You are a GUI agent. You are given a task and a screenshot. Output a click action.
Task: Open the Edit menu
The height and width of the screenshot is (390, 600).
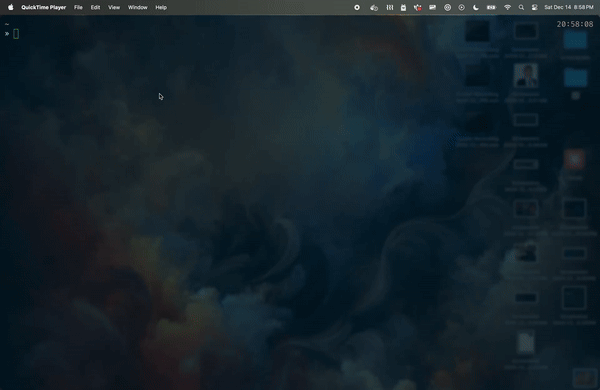[x=95, y=7]
